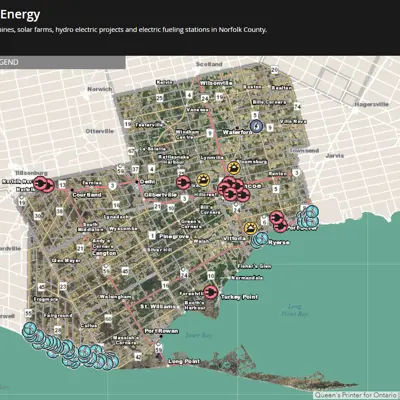Viewport: 400px width, 400px height.
Task: Click the solar farm icon near Hillcrest
Action: pyautogui.click(x=203, y=180)
